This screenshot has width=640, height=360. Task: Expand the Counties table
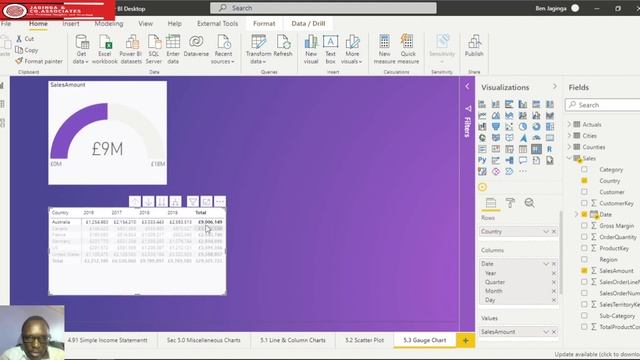[569, 147]
